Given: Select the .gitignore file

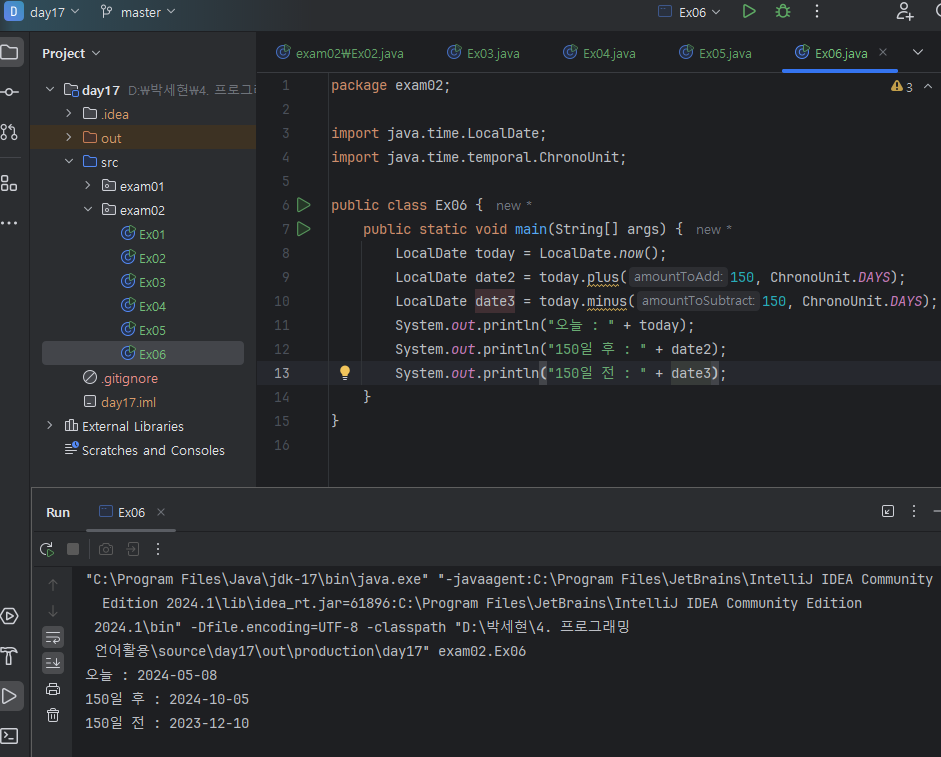Looking at the screenshot, I should point(121,378).
